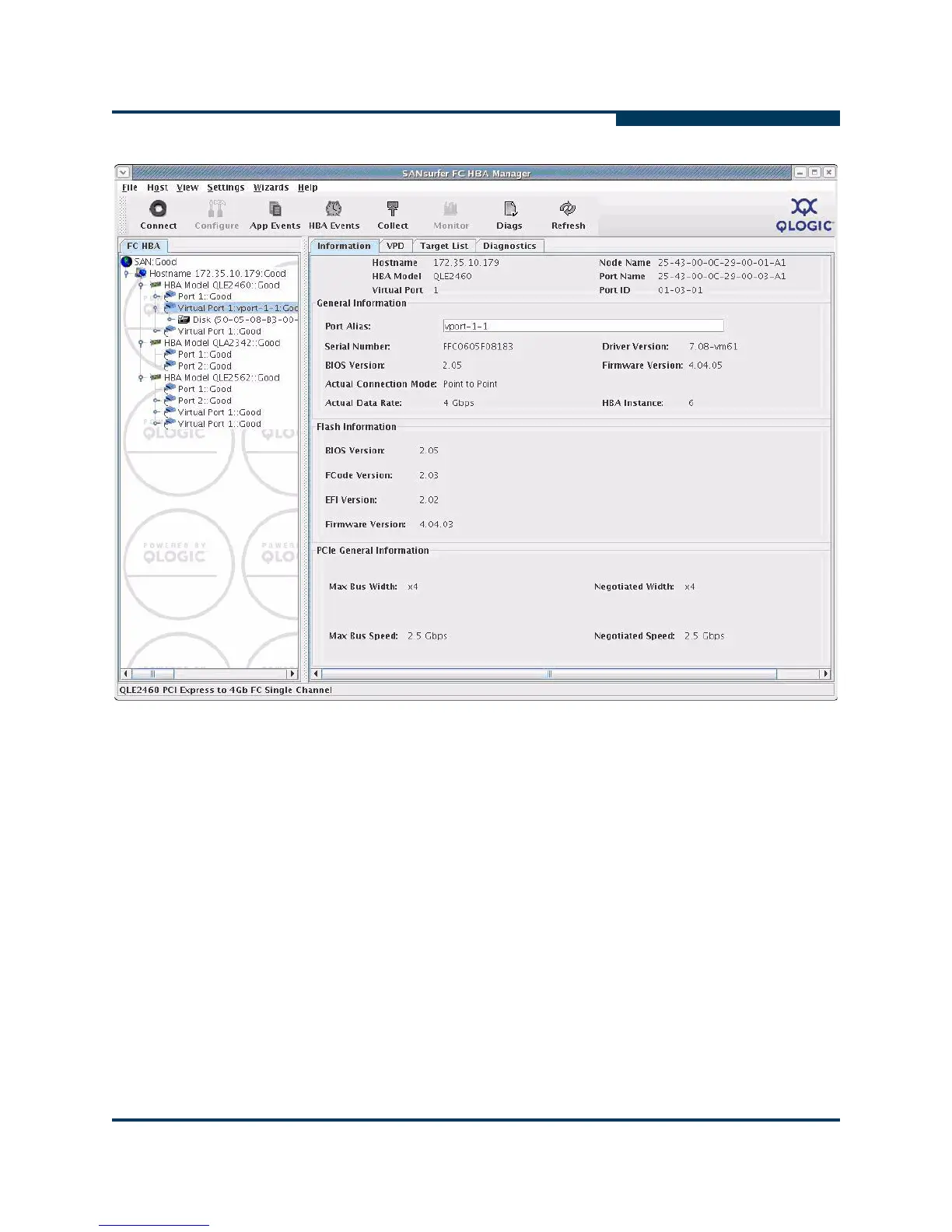Open App Events from the toolbar
The height and width of the screenshot is (1232, 952).
[275, 208]
